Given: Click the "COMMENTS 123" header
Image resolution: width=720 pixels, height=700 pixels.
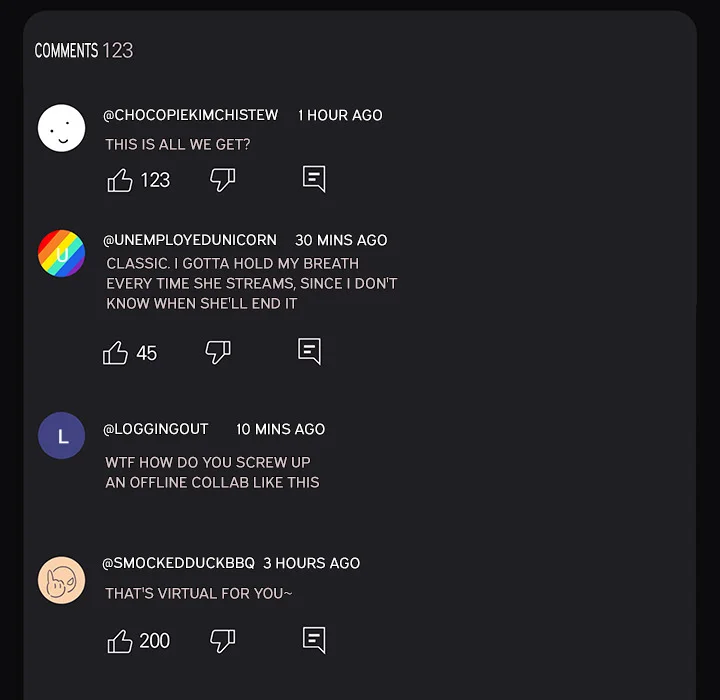Looking at the screenshot, I should click(84, 51).
